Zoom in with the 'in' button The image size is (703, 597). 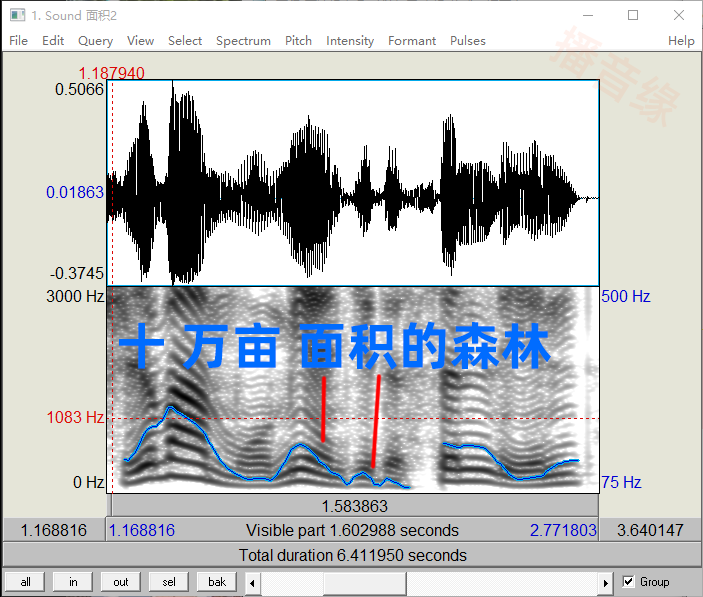click(73, 582)
